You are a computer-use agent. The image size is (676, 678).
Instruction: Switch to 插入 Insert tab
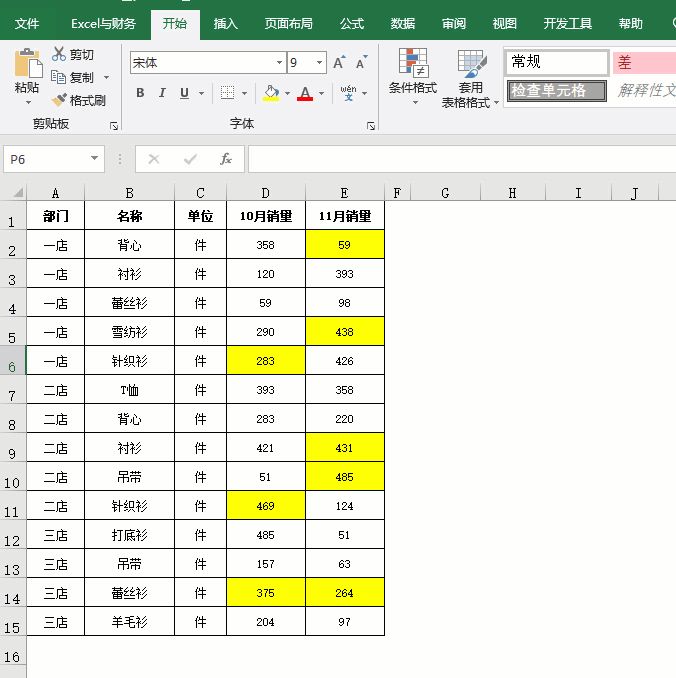tap(226, 23)
